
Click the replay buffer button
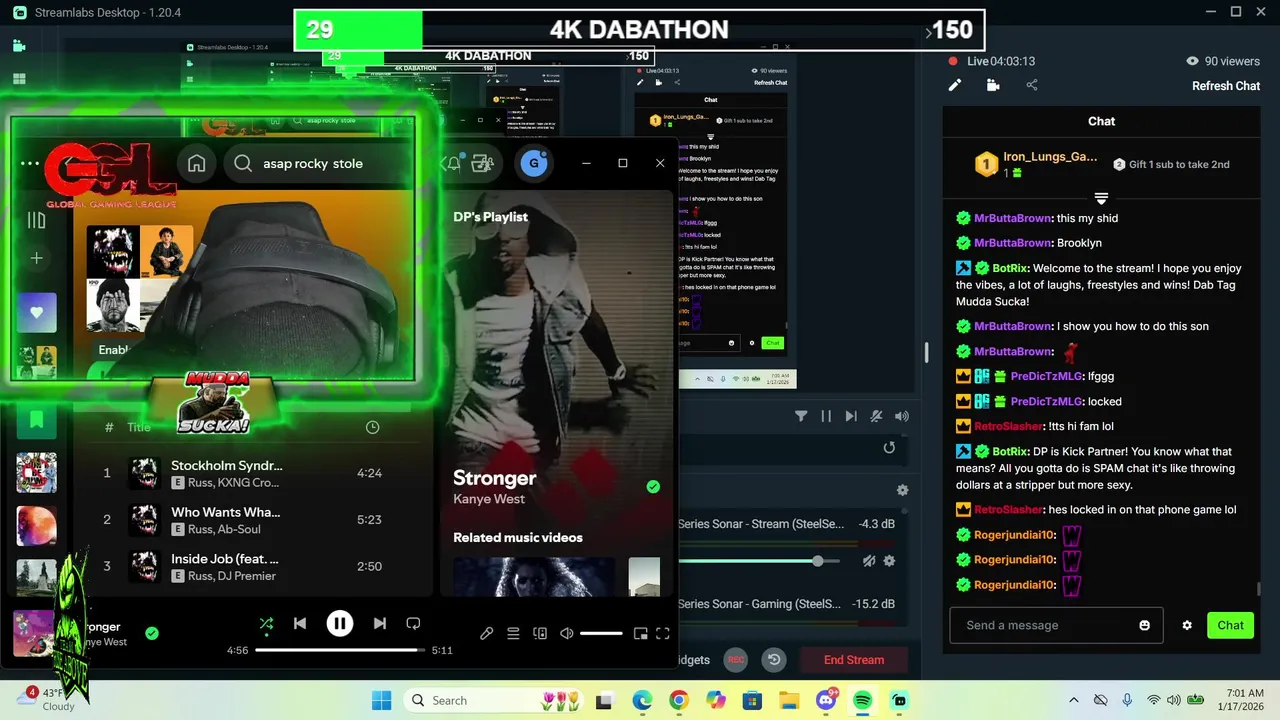774,660
